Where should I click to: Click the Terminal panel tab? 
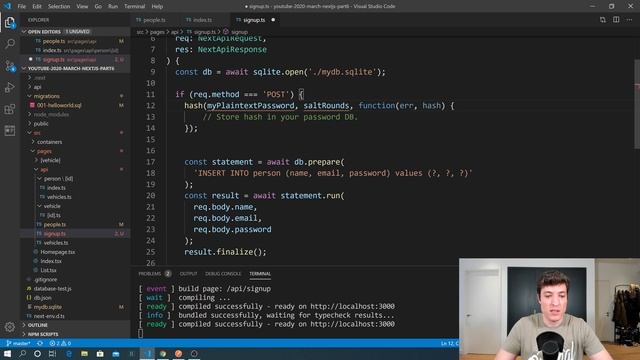click(x=260, y=273)
